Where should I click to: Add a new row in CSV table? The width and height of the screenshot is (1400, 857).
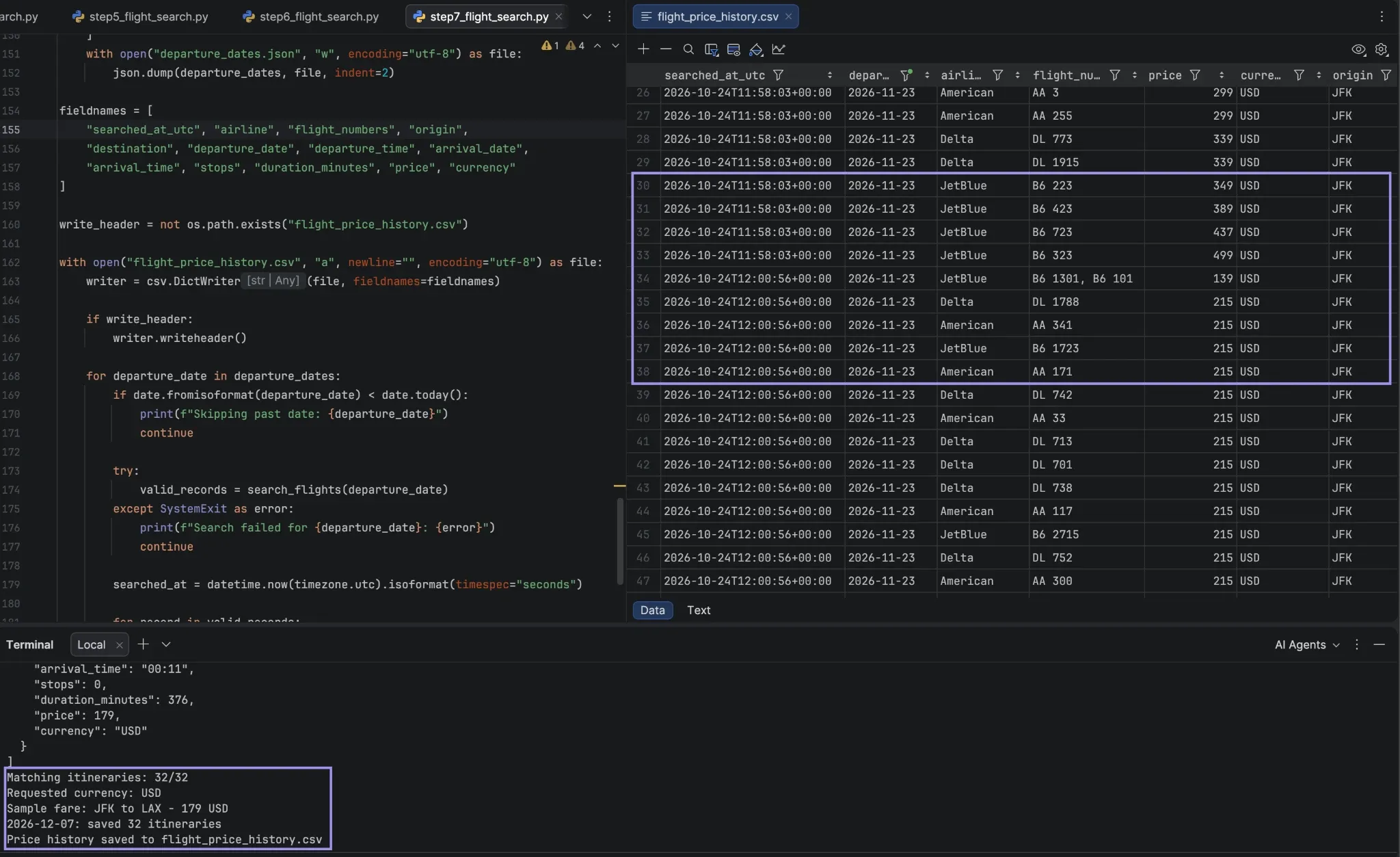tap(643, 49)
